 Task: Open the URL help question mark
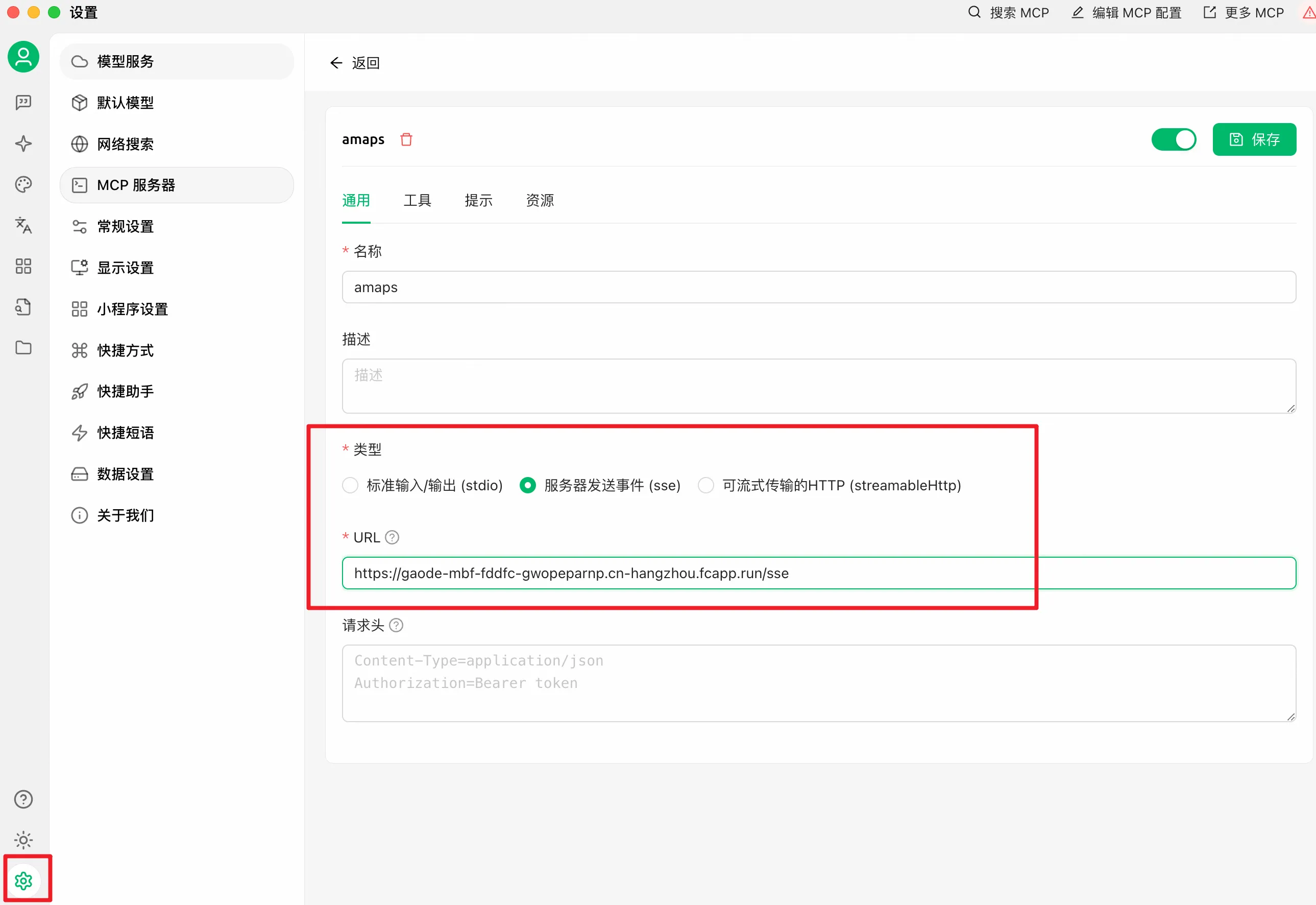(392, 537)
